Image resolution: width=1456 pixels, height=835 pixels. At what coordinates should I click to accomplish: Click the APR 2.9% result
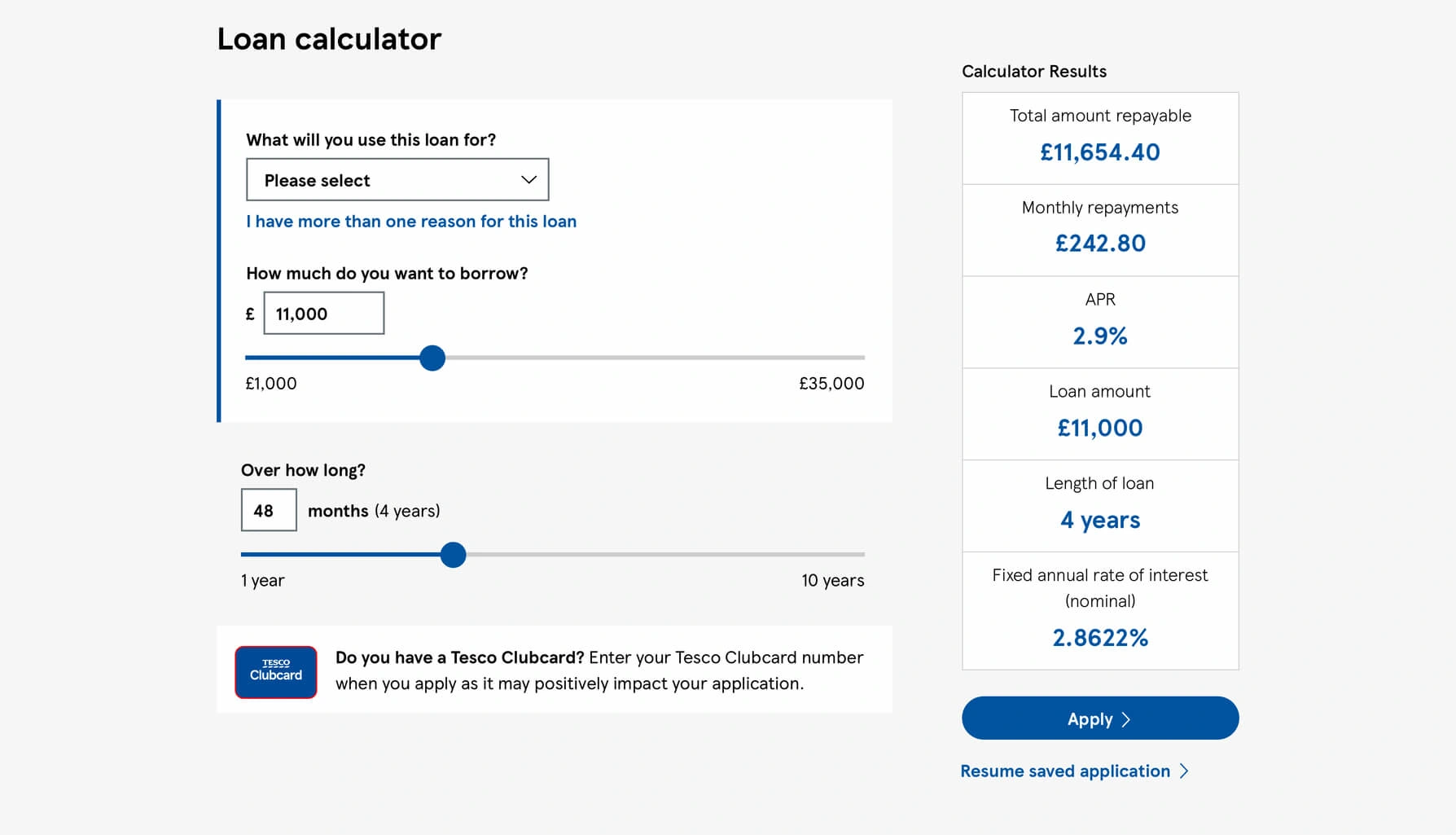1100,336
